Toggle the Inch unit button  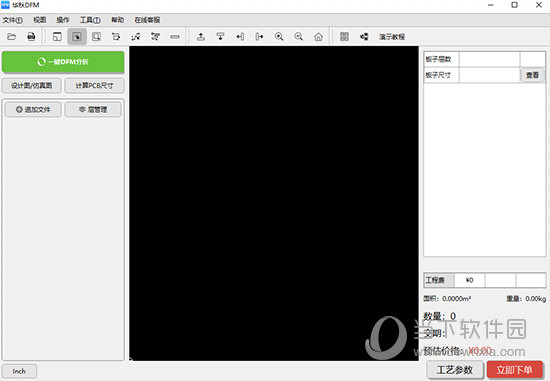pos(19,371)
